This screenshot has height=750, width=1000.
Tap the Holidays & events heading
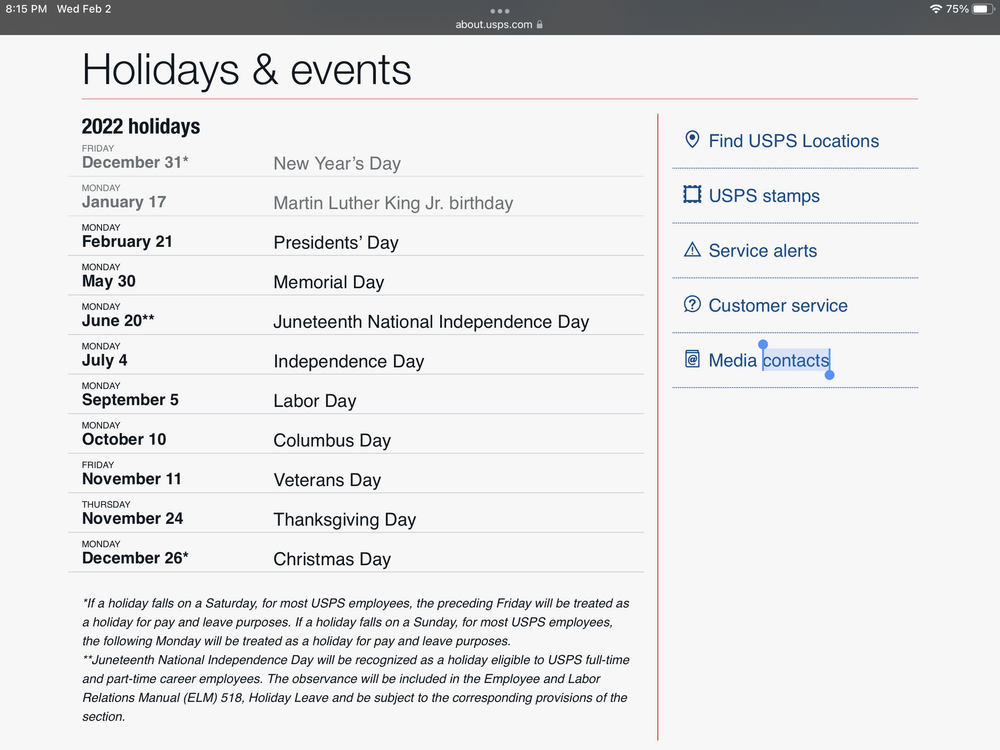[247, 70]
